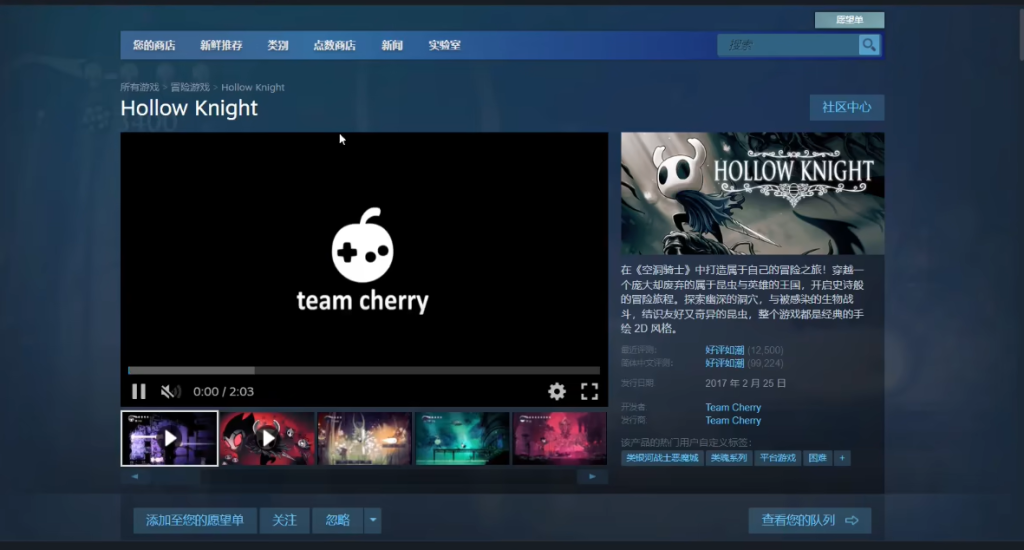Select the pink crimson screenshot thumbnail
1024x550 pixels.
pos(560,438)
